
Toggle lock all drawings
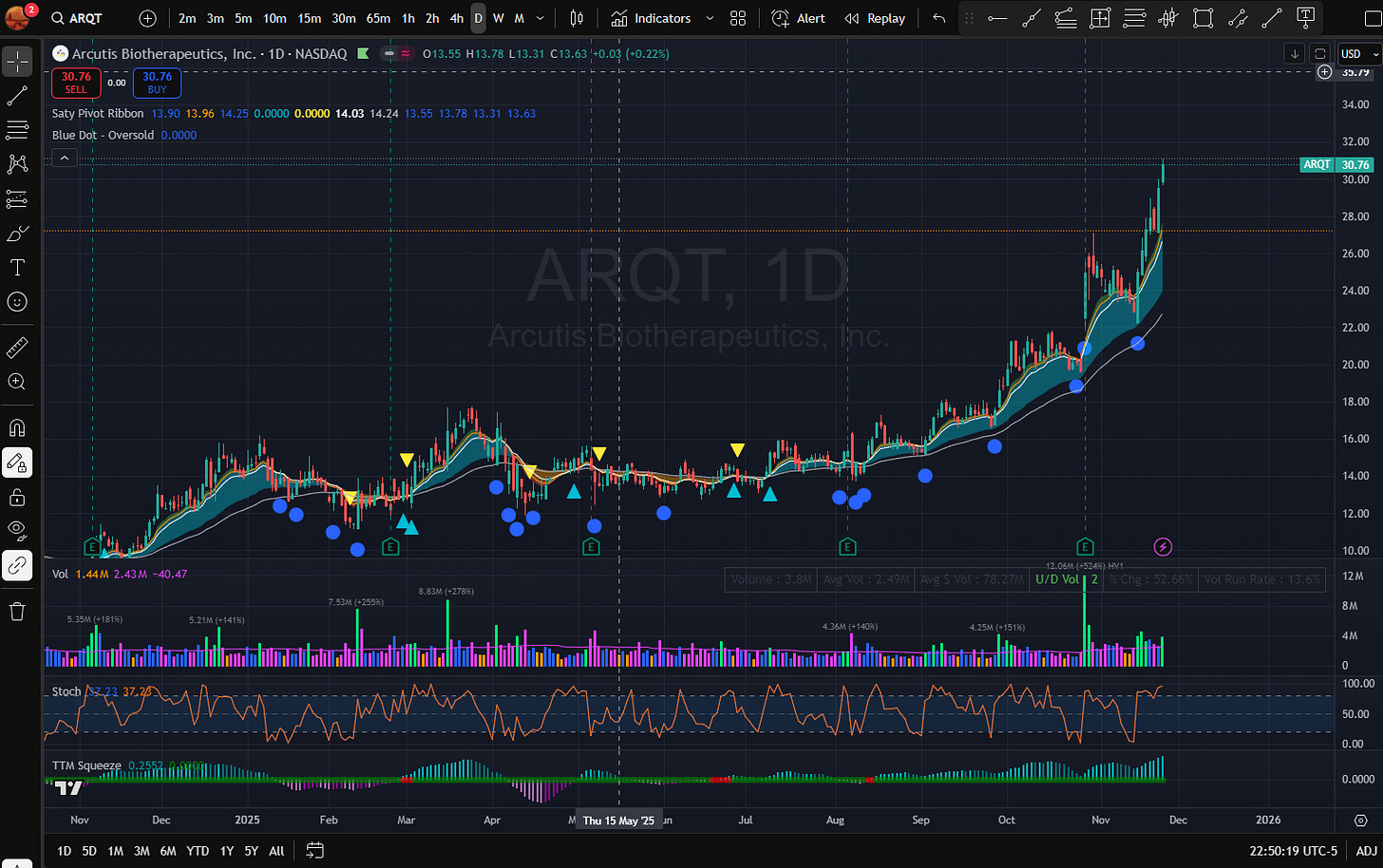[17, 497]
